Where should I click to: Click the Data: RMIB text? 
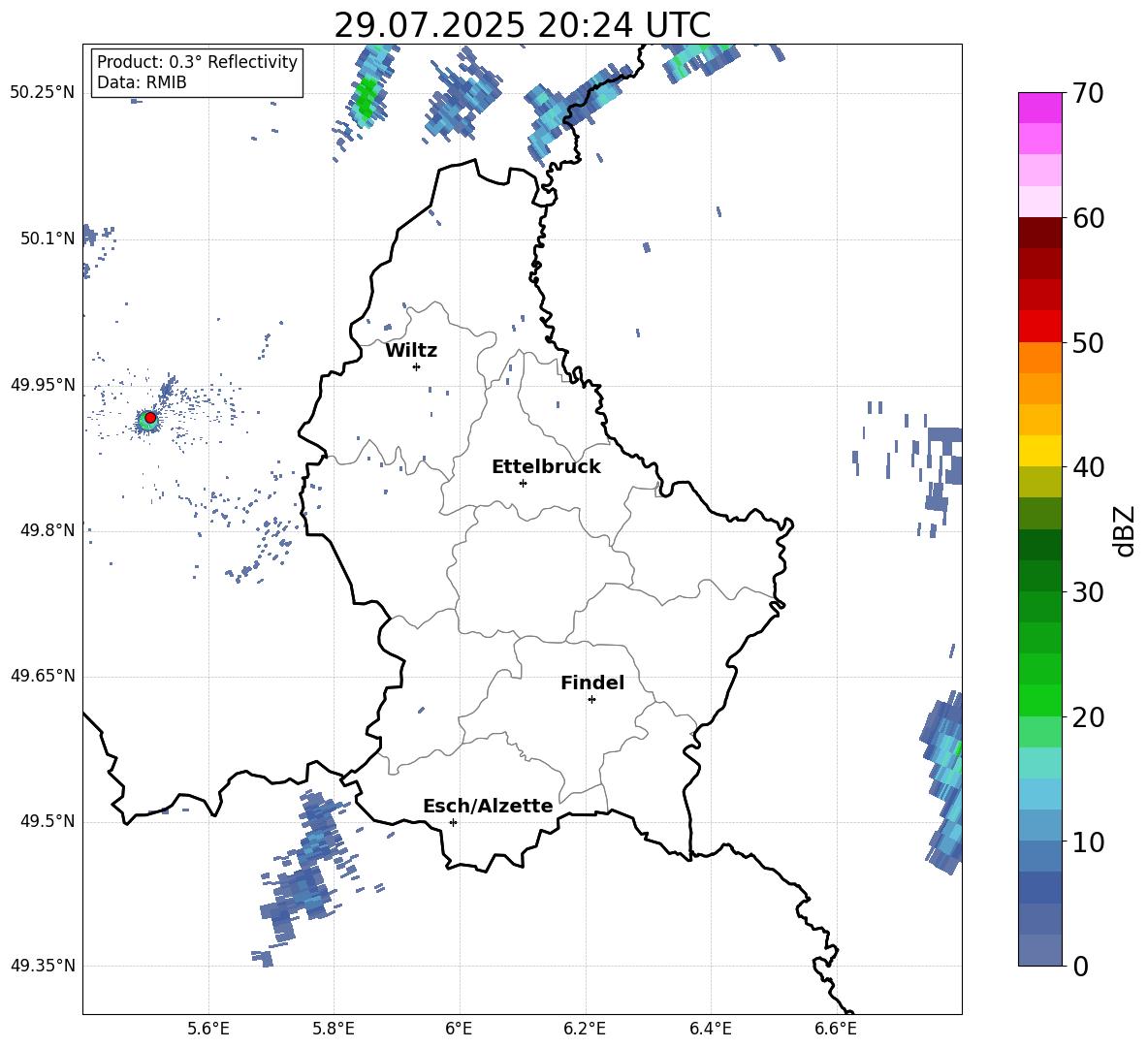click(142, 82)
